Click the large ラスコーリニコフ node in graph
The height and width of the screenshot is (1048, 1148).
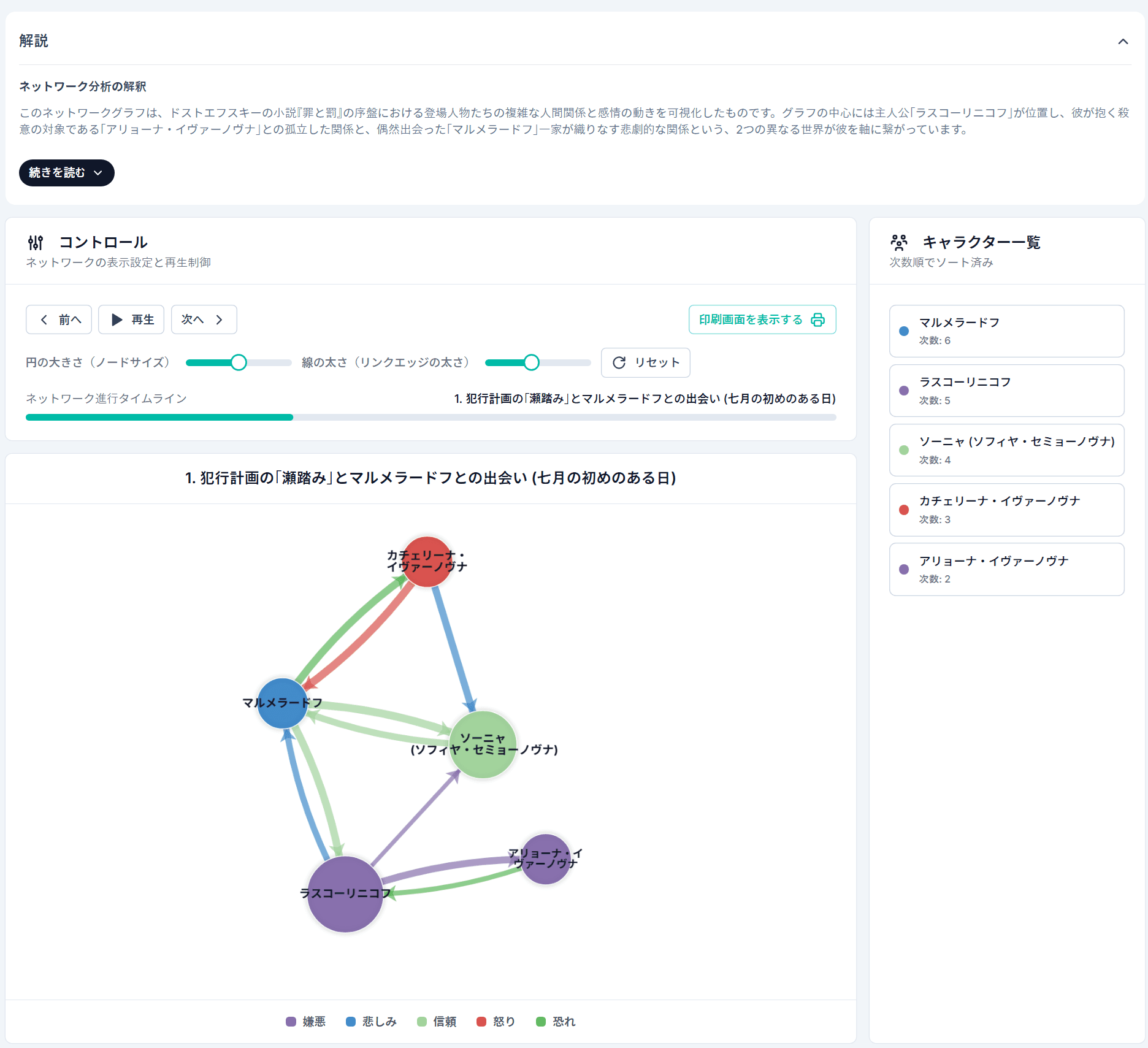(x=345, y=894)
